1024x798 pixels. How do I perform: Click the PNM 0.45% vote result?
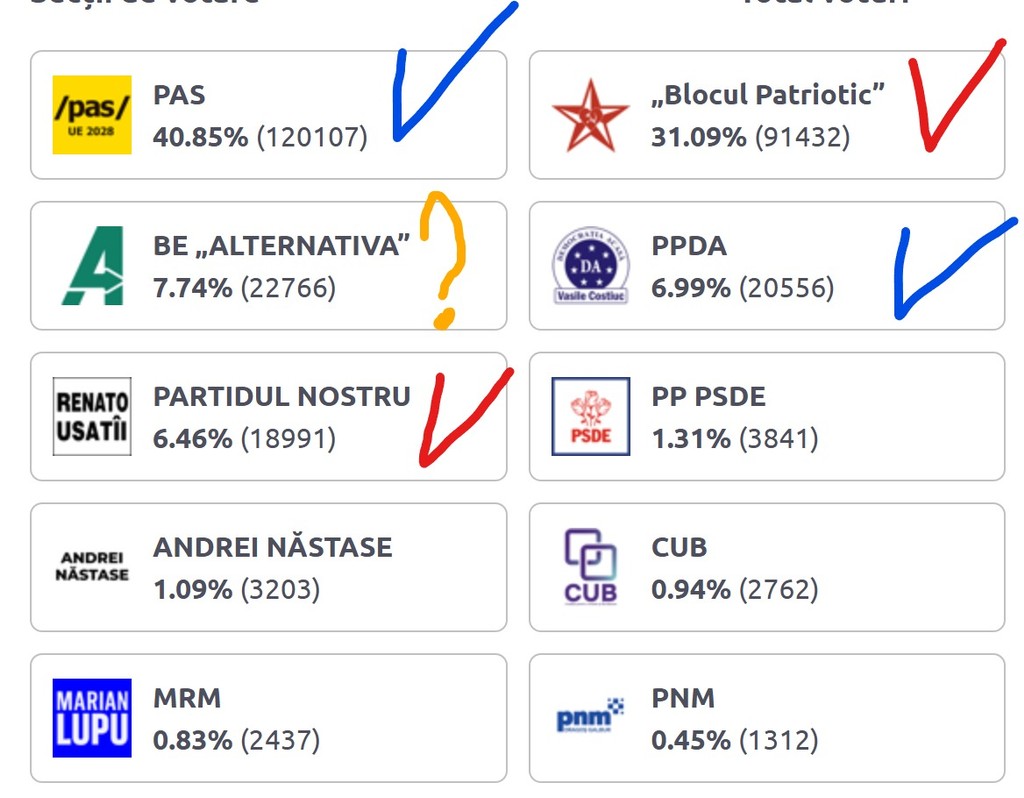(x=734, y=740)
